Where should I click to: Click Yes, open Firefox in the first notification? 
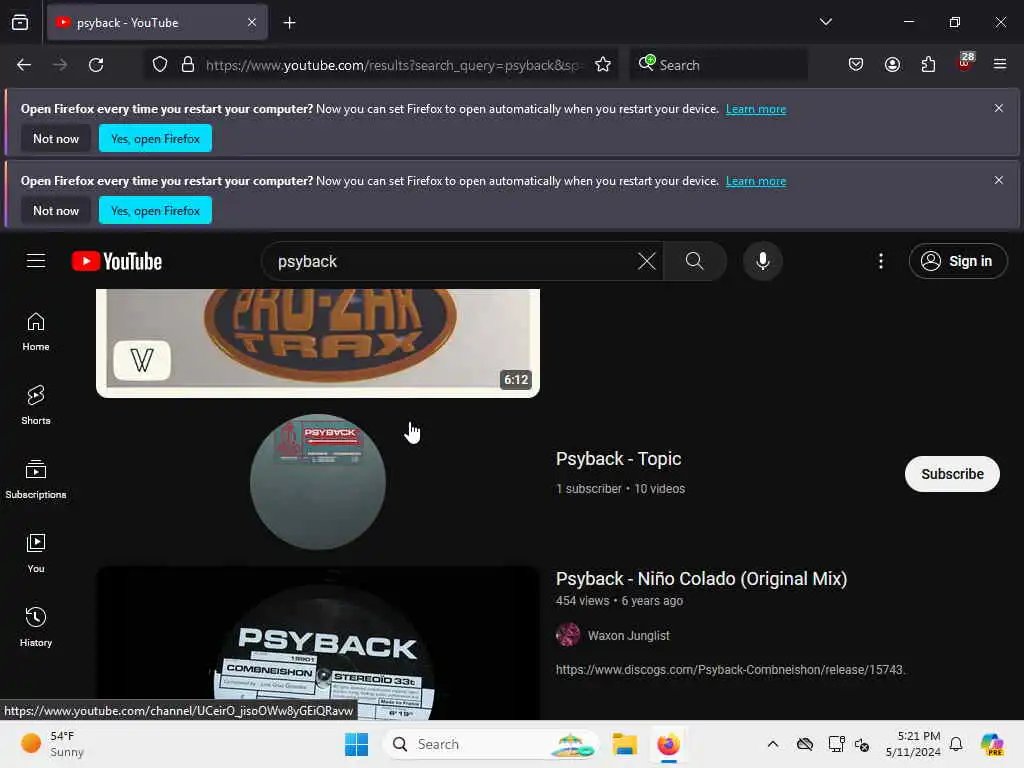155,138
